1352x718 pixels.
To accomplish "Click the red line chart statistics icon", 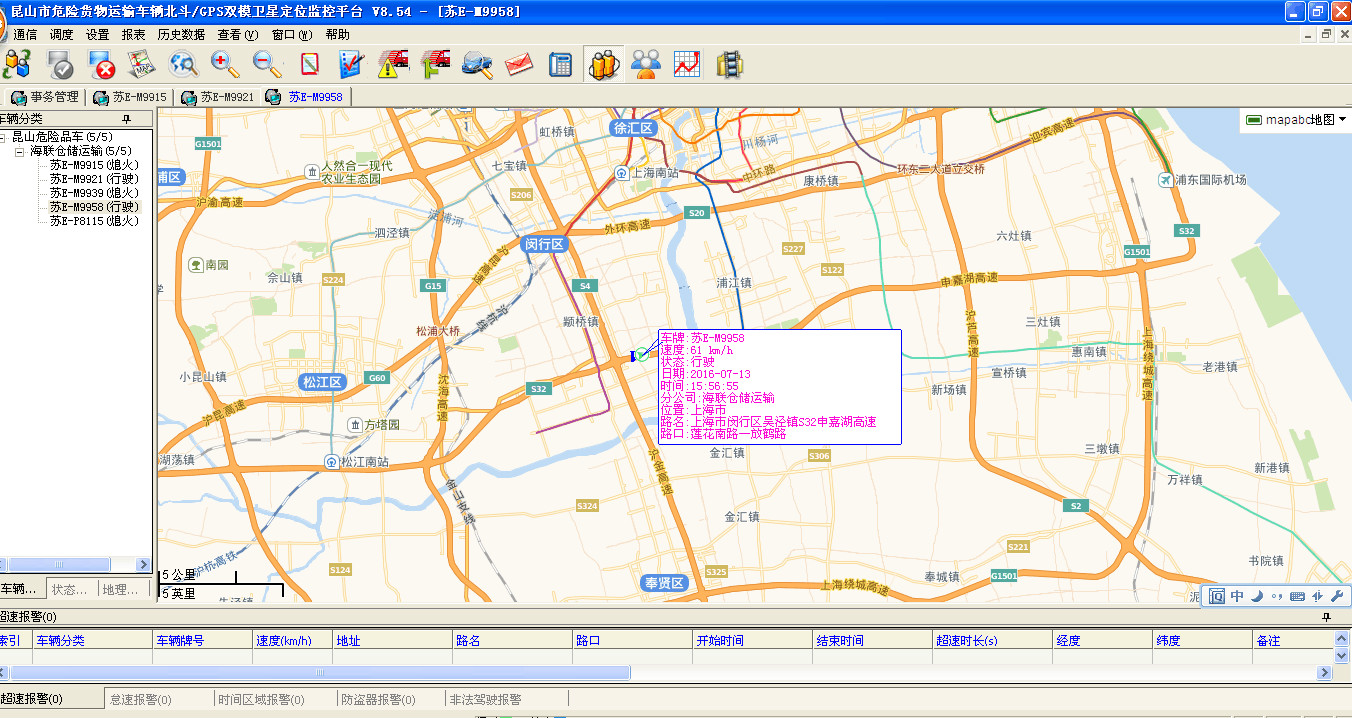I will pyautogui.click(x=687, y=64).
